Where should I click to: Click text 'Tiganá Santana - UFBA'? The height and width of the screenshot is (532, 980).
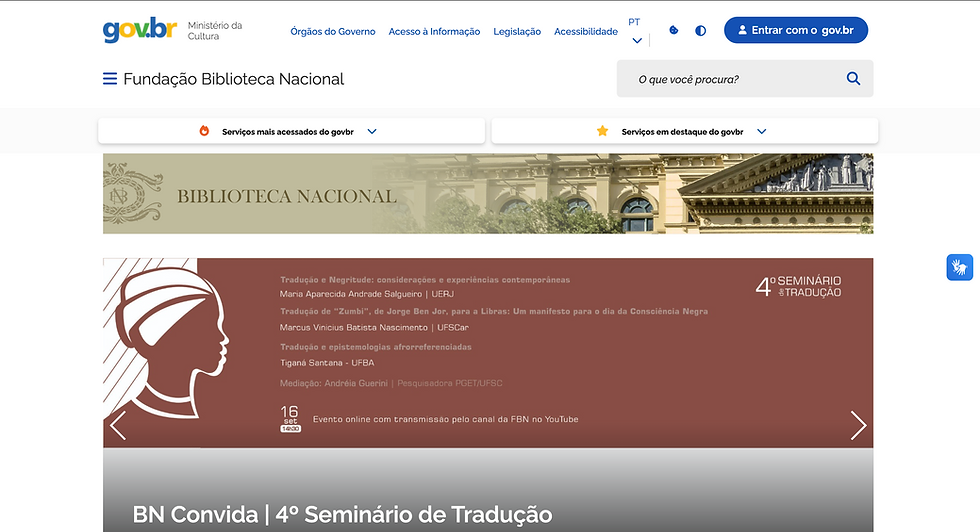[x=327, y=363]
